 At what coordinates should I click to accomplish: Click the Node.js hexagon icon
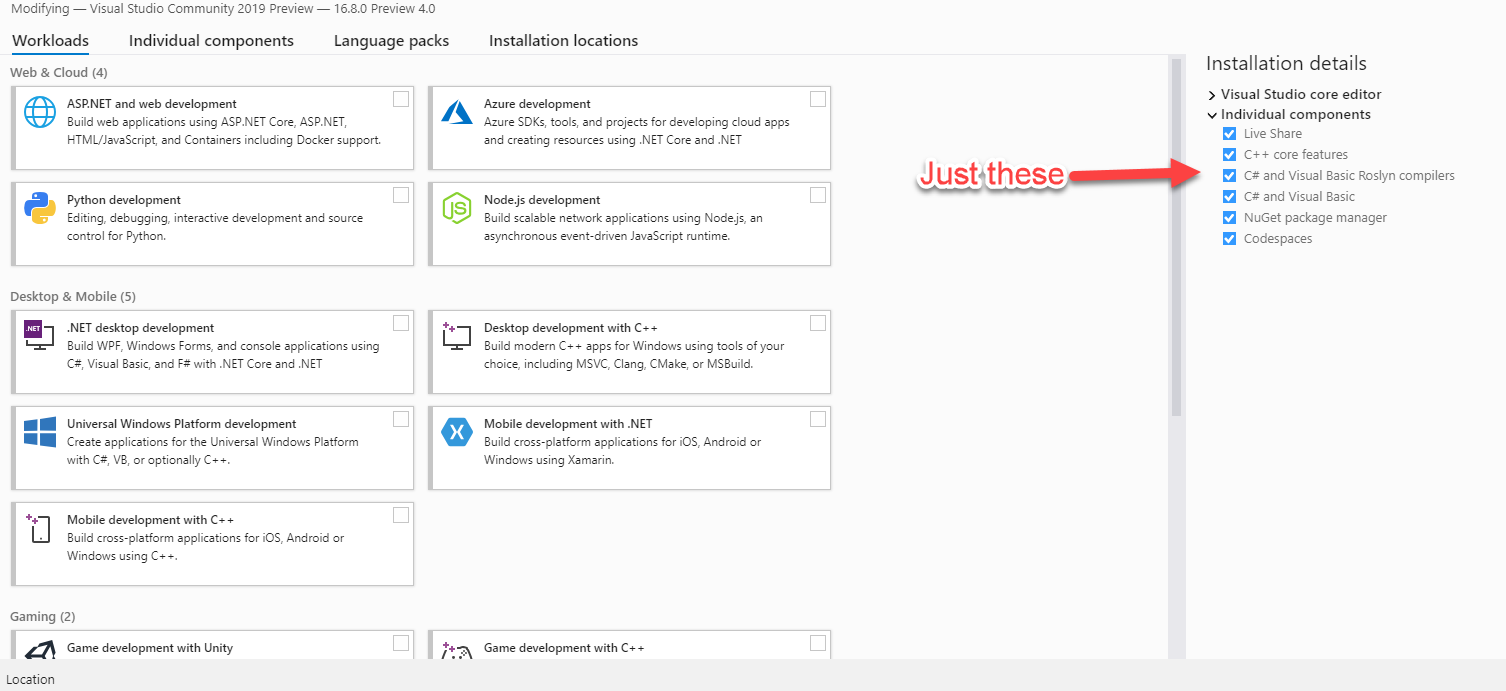click(457, 208)
